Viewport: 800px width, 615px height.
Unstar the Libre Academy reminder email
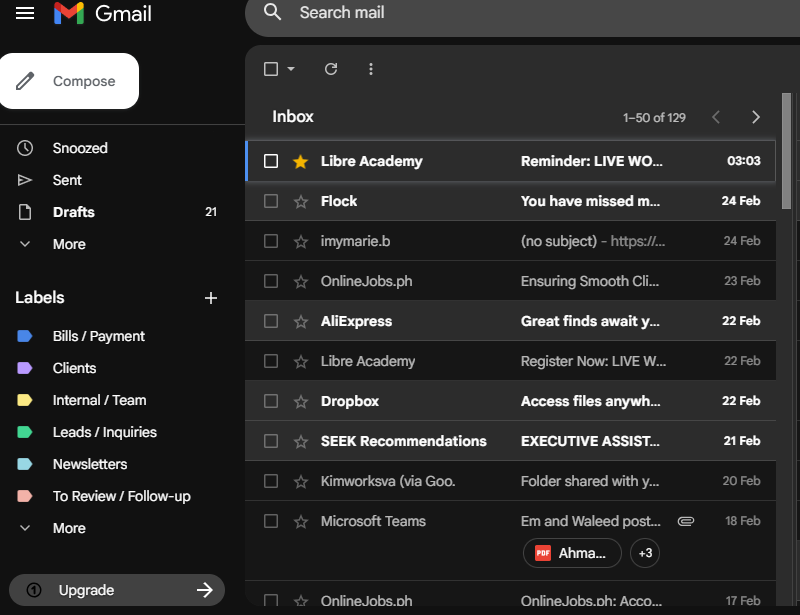(x=300, y=161)
